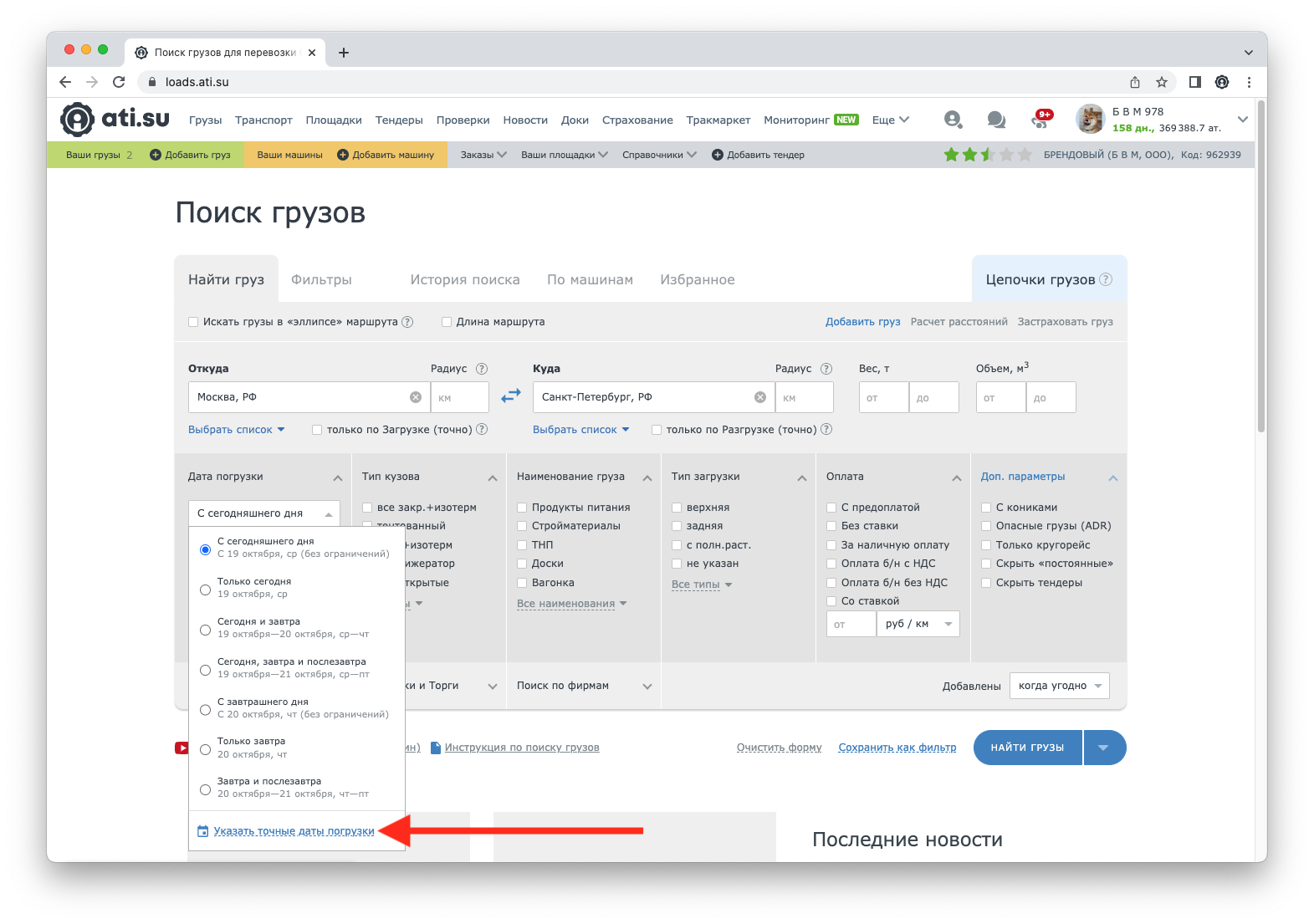Open the browser side panel icon

1195,82
